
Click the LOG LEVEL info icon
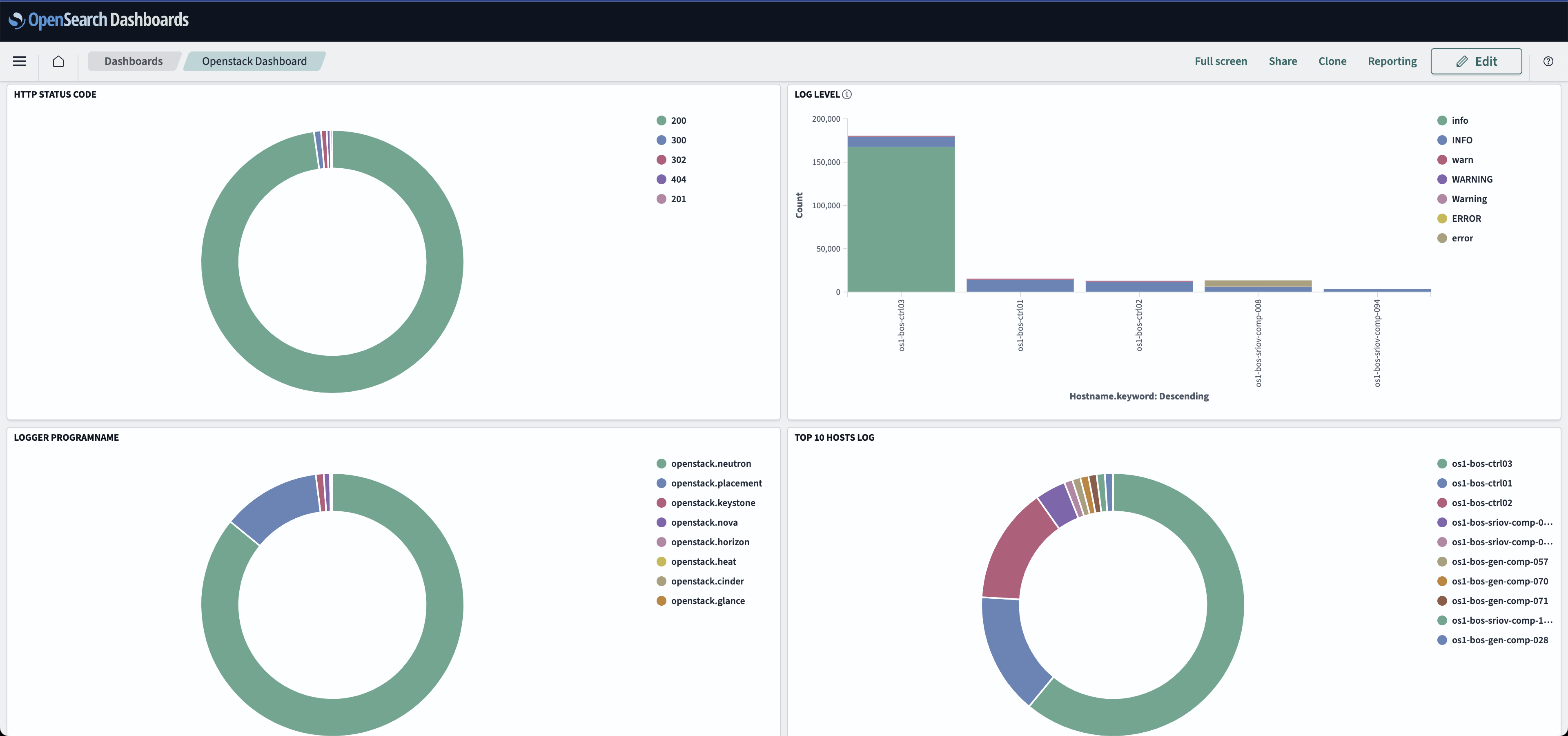point(847,94)
